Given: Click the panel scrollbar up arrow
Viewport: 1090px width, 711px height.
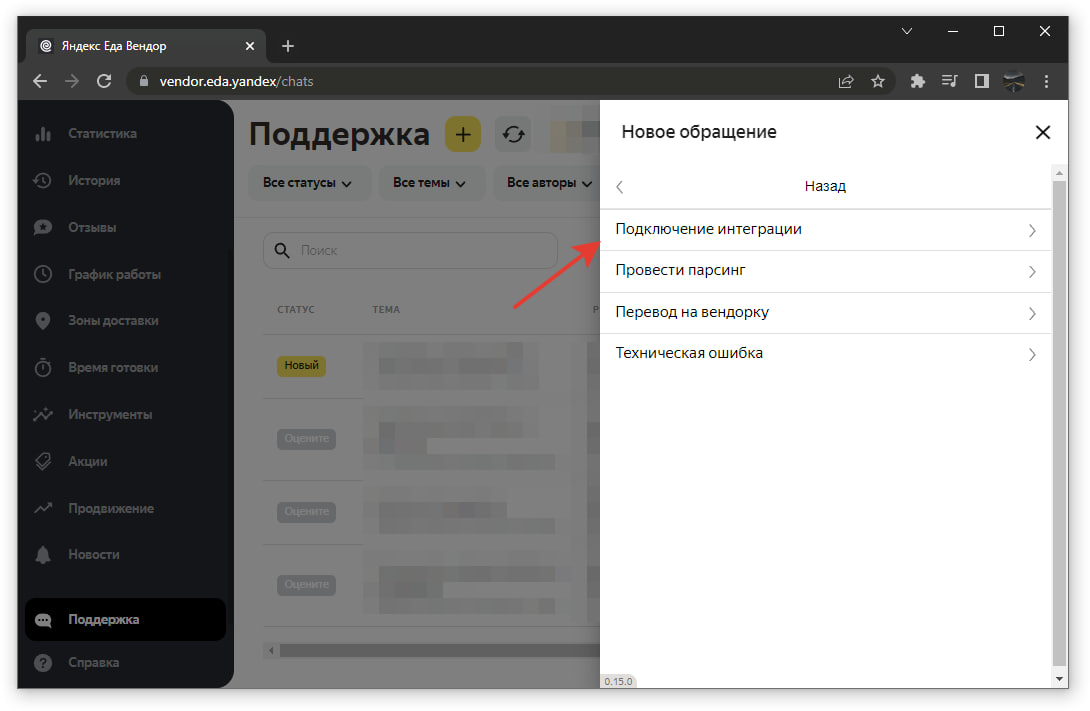Looking at the screenshot, I should click(1059, 172).
